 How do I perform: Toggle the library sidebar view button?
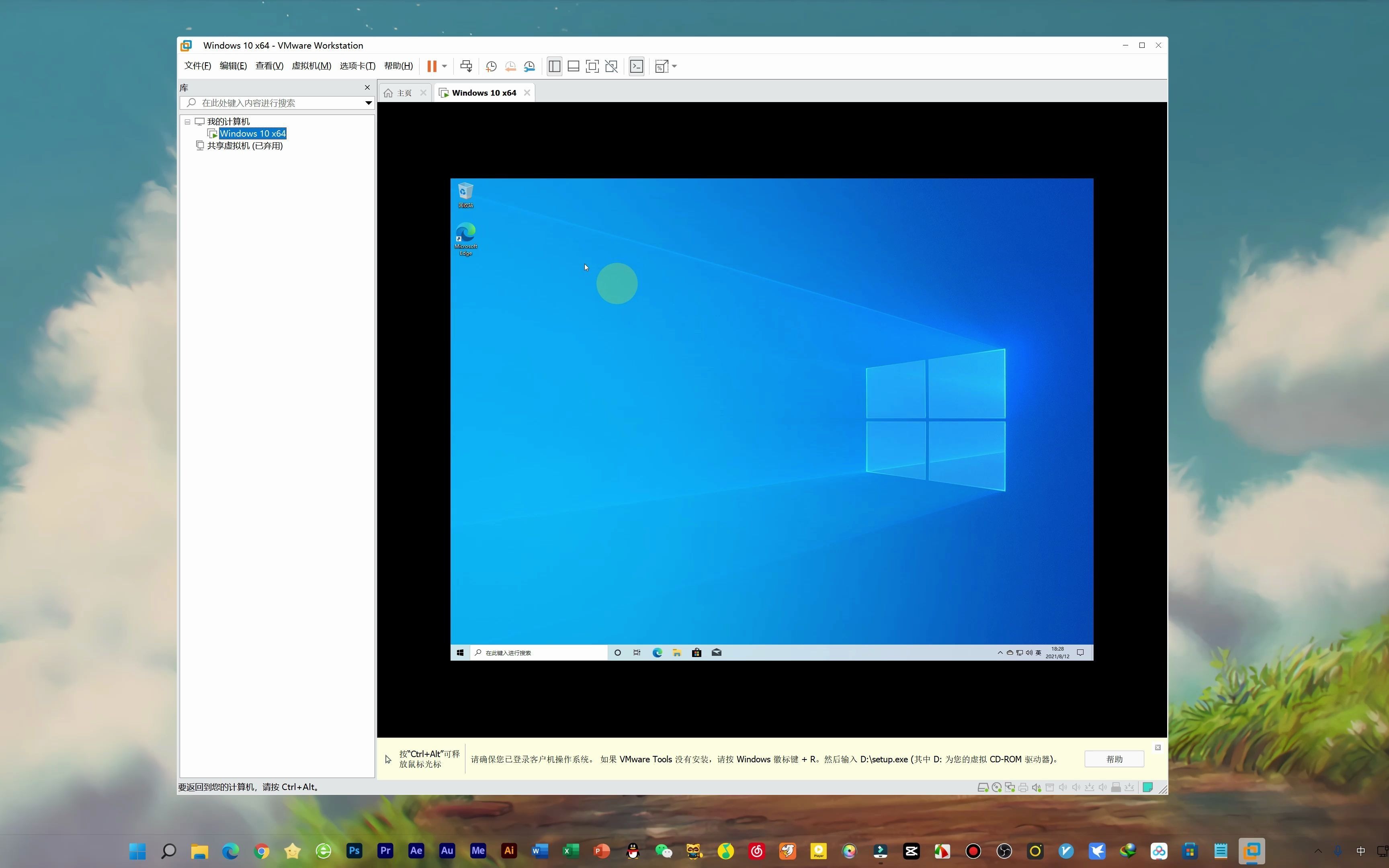pyautogui.click(x=555, y=67)
